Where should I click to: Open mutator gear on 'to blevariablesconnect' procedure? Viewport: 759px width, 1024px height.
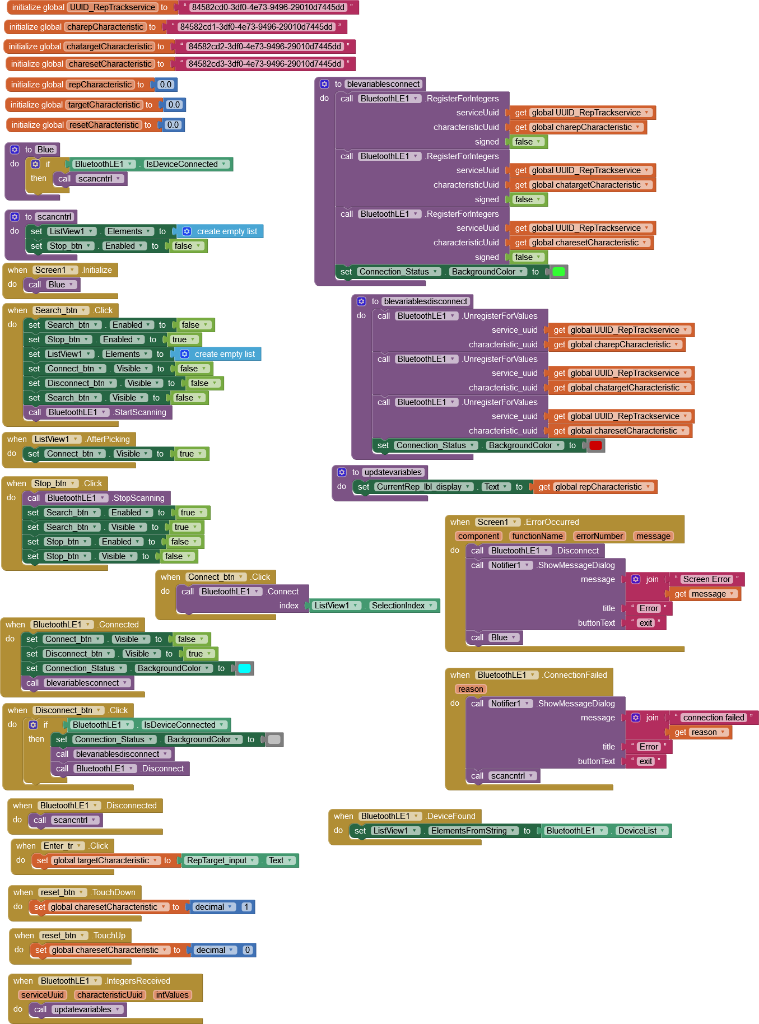(325, 84)
